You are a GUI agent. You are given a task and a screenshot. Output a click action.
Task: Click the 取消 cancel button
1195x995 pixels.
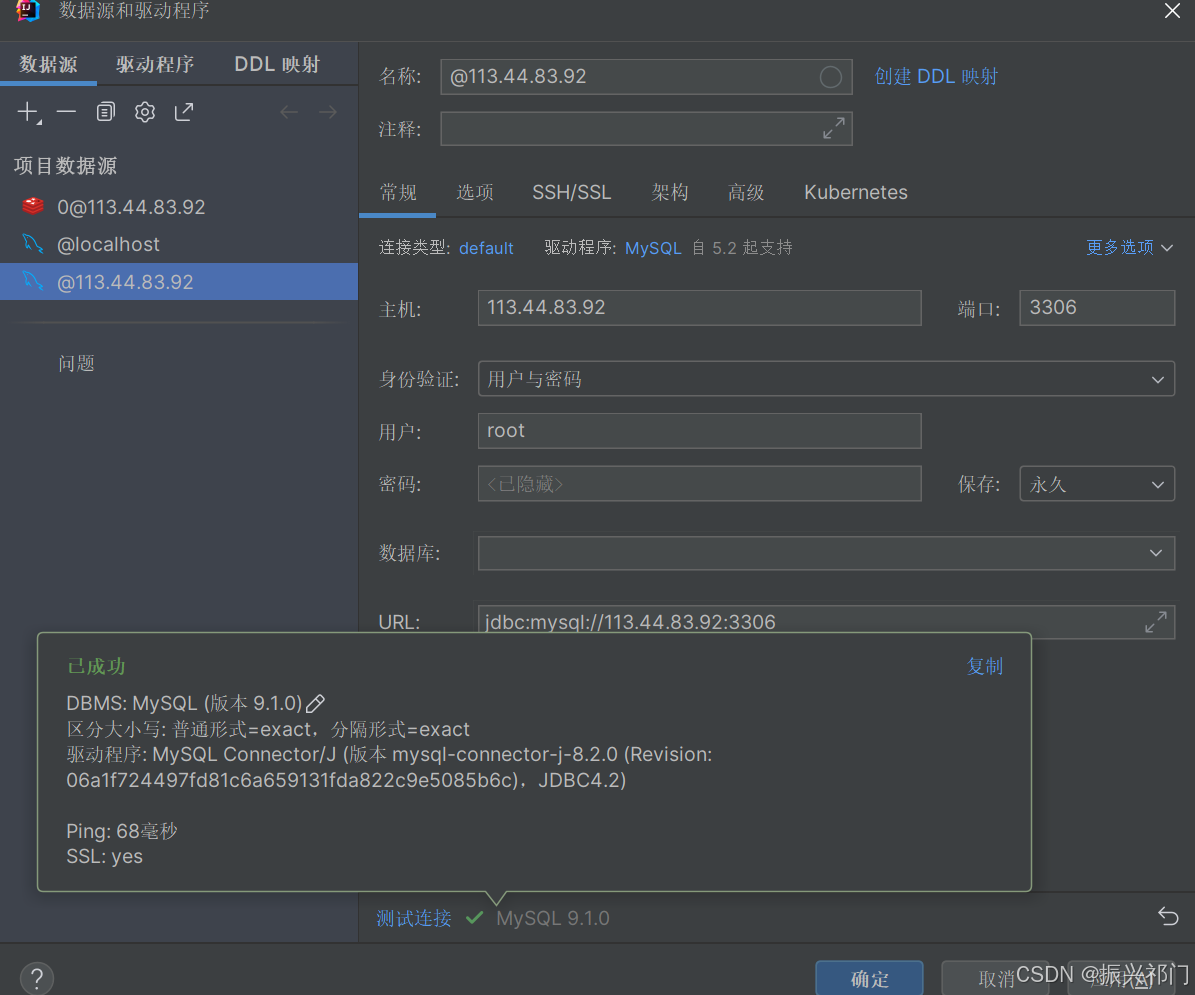pos(995,978)
